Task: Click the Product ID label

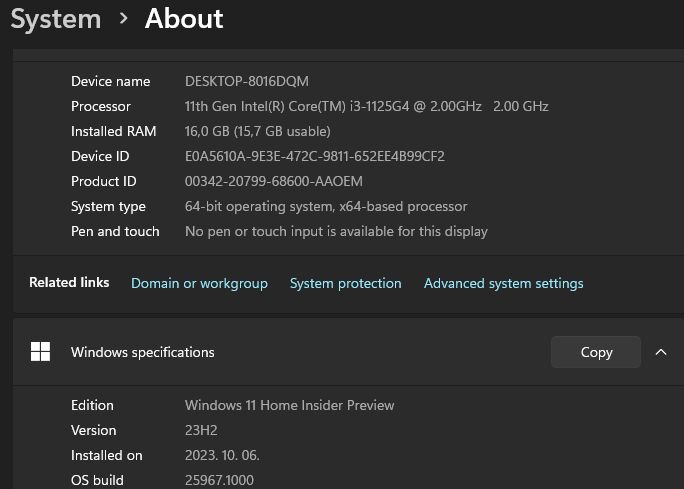Action: [x=103, y=181]
